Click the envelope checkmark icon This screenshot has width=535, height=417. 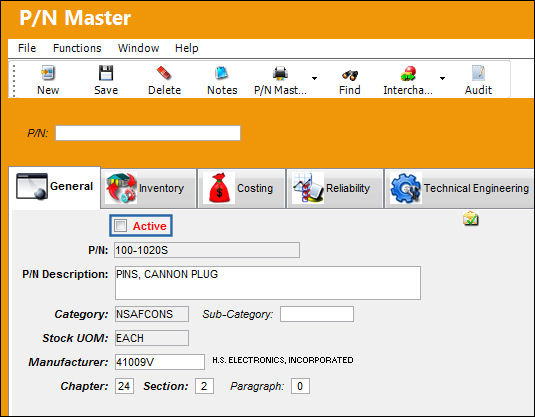pyautogui.click(x=471, y=218)
